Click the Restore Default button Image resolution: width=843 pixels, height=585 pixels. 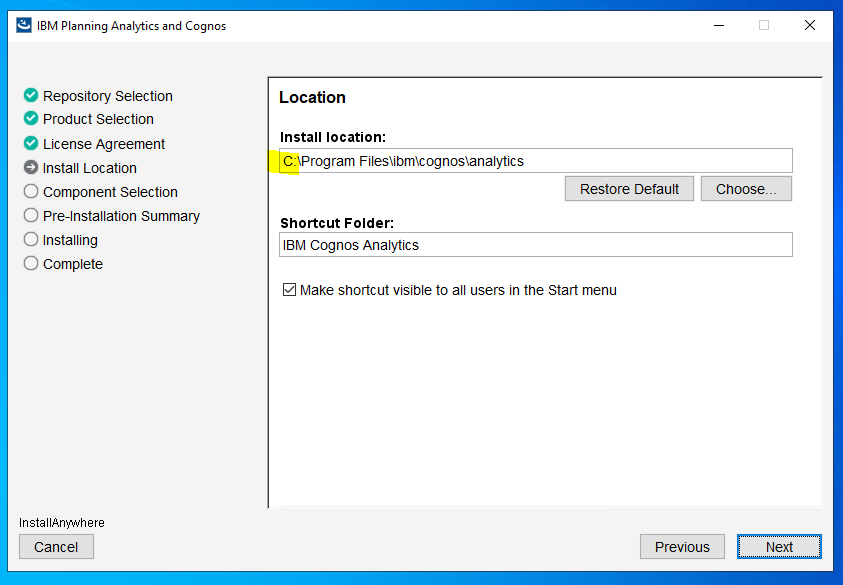pyautogui.click(x=629, y=189)
